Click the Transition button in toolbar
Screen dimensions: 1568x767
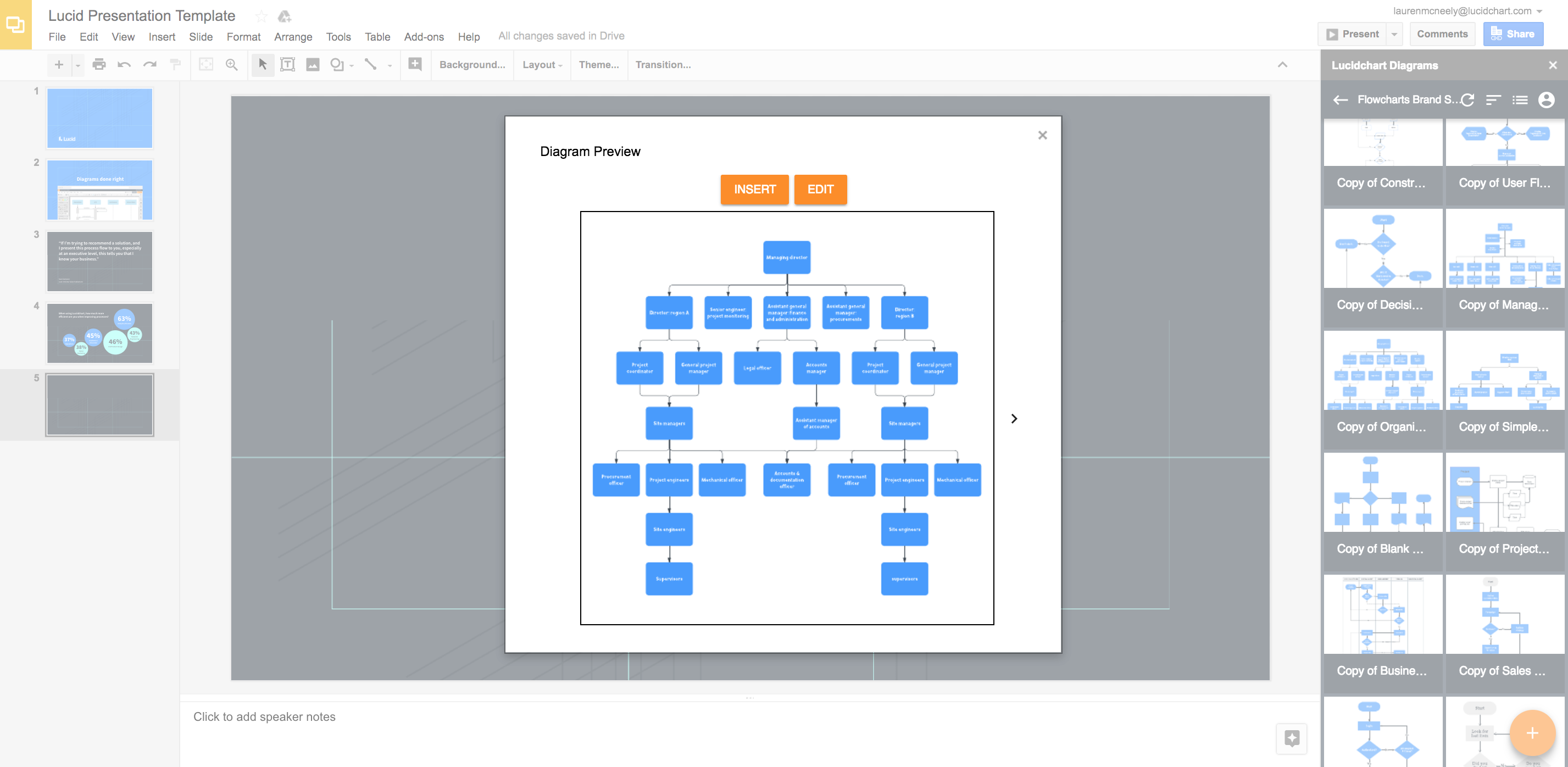coord(663,64)
